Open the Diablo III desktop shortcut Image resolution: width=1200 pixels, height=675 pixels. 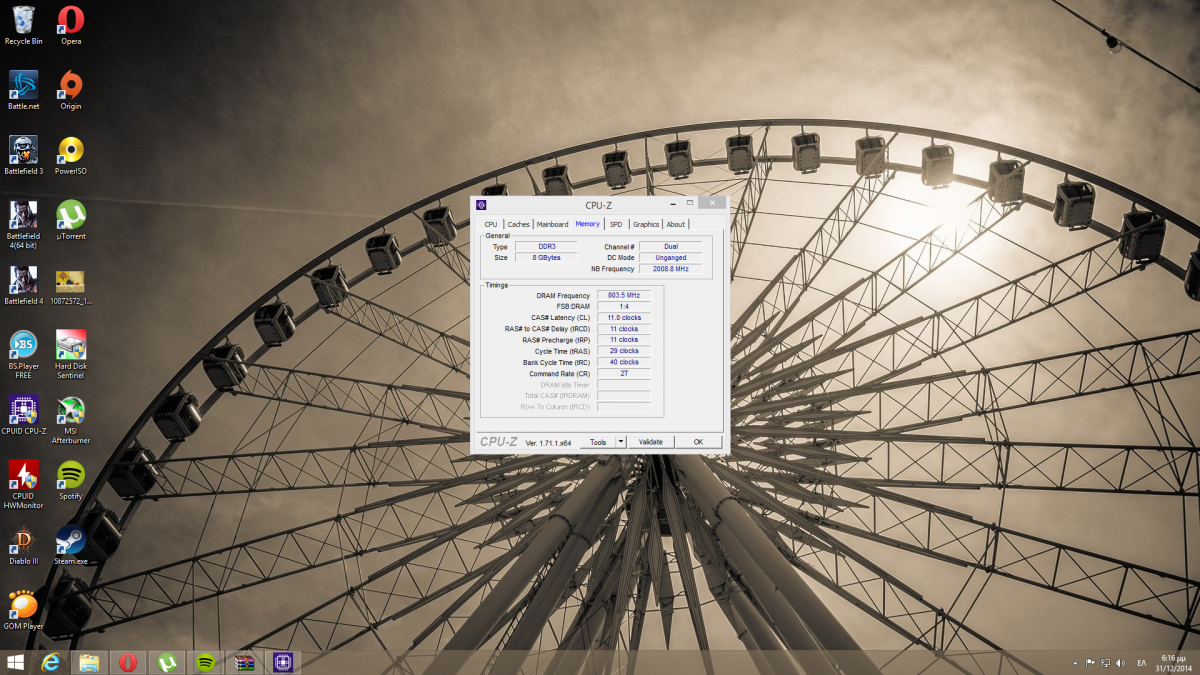click(x=23, y=545)
